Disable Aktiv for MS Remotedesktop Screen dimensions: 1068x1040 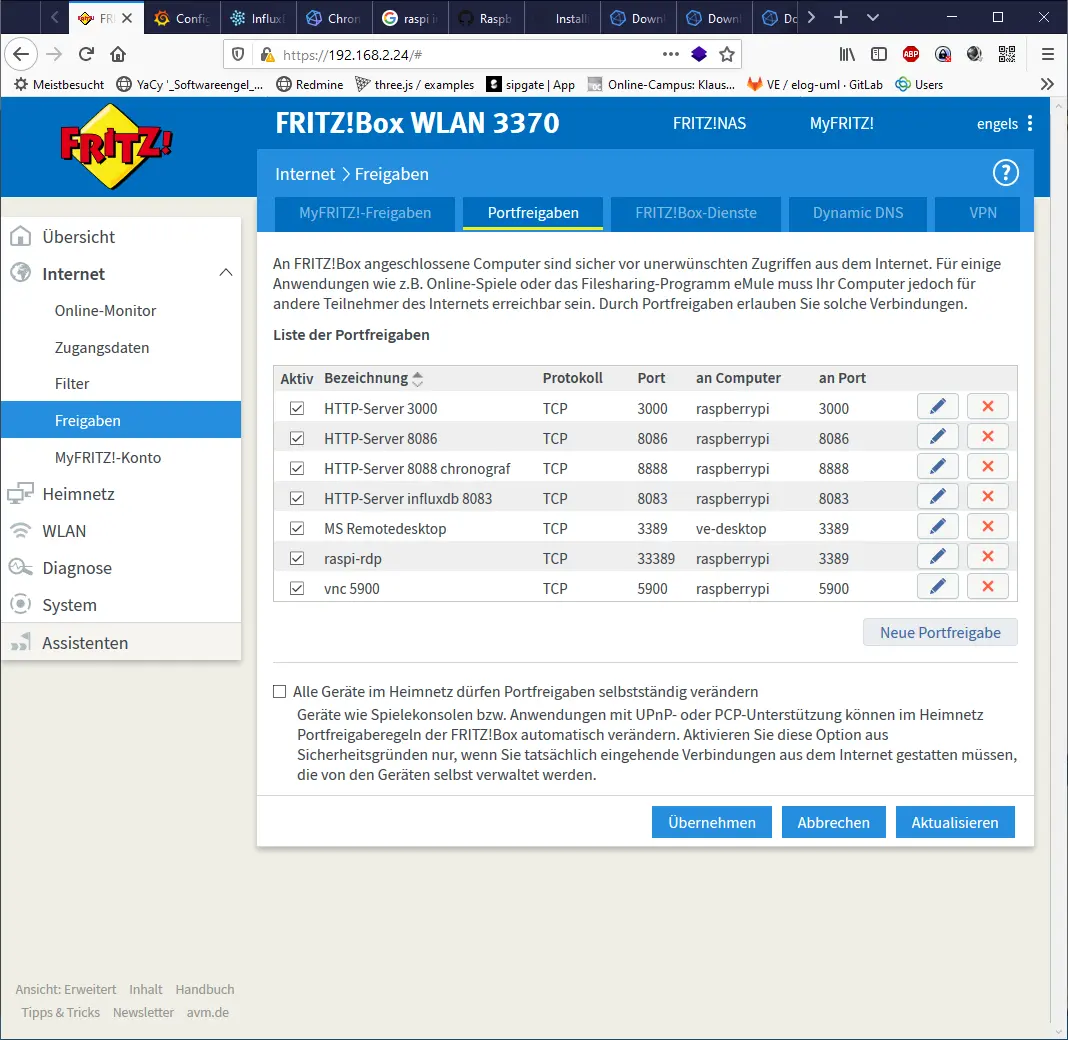point(296,528)
